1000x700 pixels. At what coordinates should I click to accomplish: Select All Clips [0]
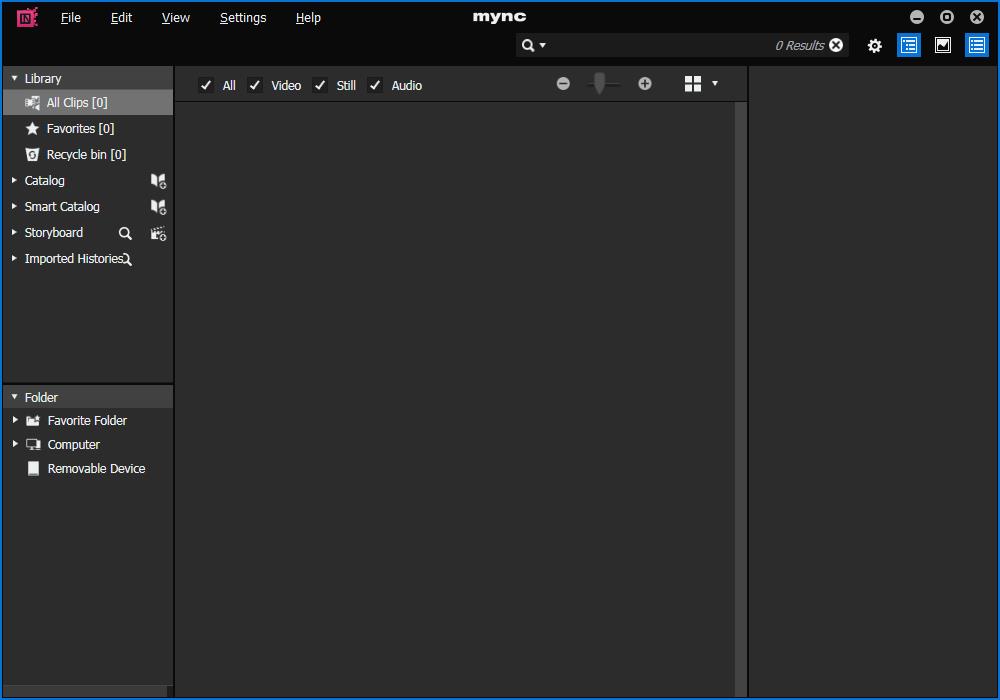[x=88, y=103]
